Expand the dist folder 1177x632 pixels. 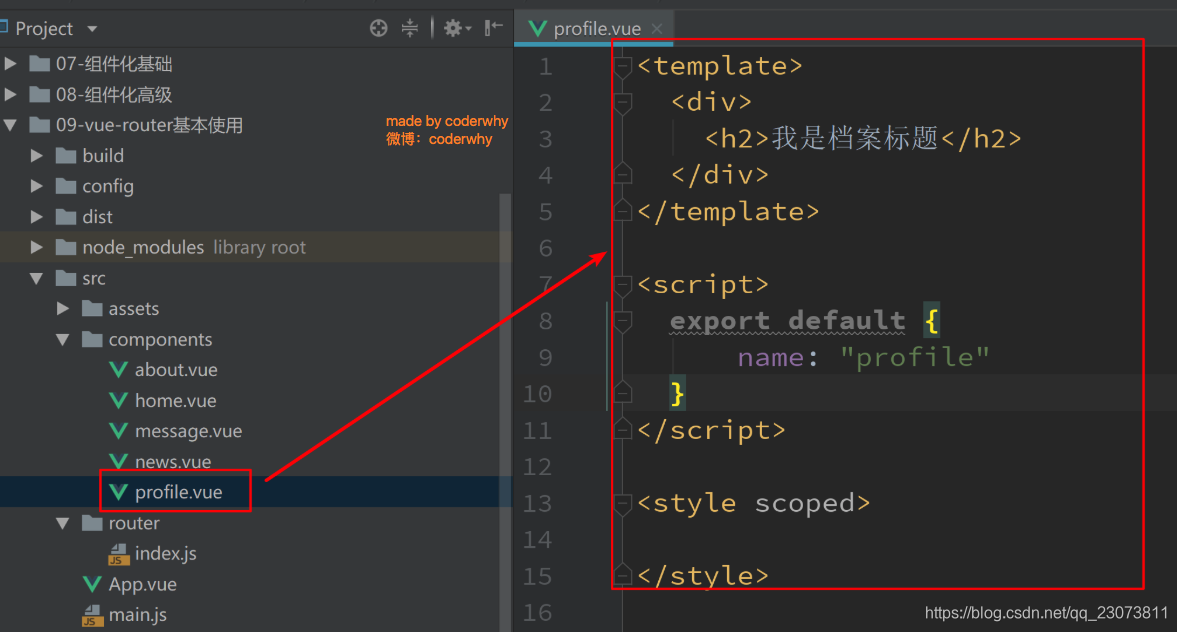click(x=36, y=217)
